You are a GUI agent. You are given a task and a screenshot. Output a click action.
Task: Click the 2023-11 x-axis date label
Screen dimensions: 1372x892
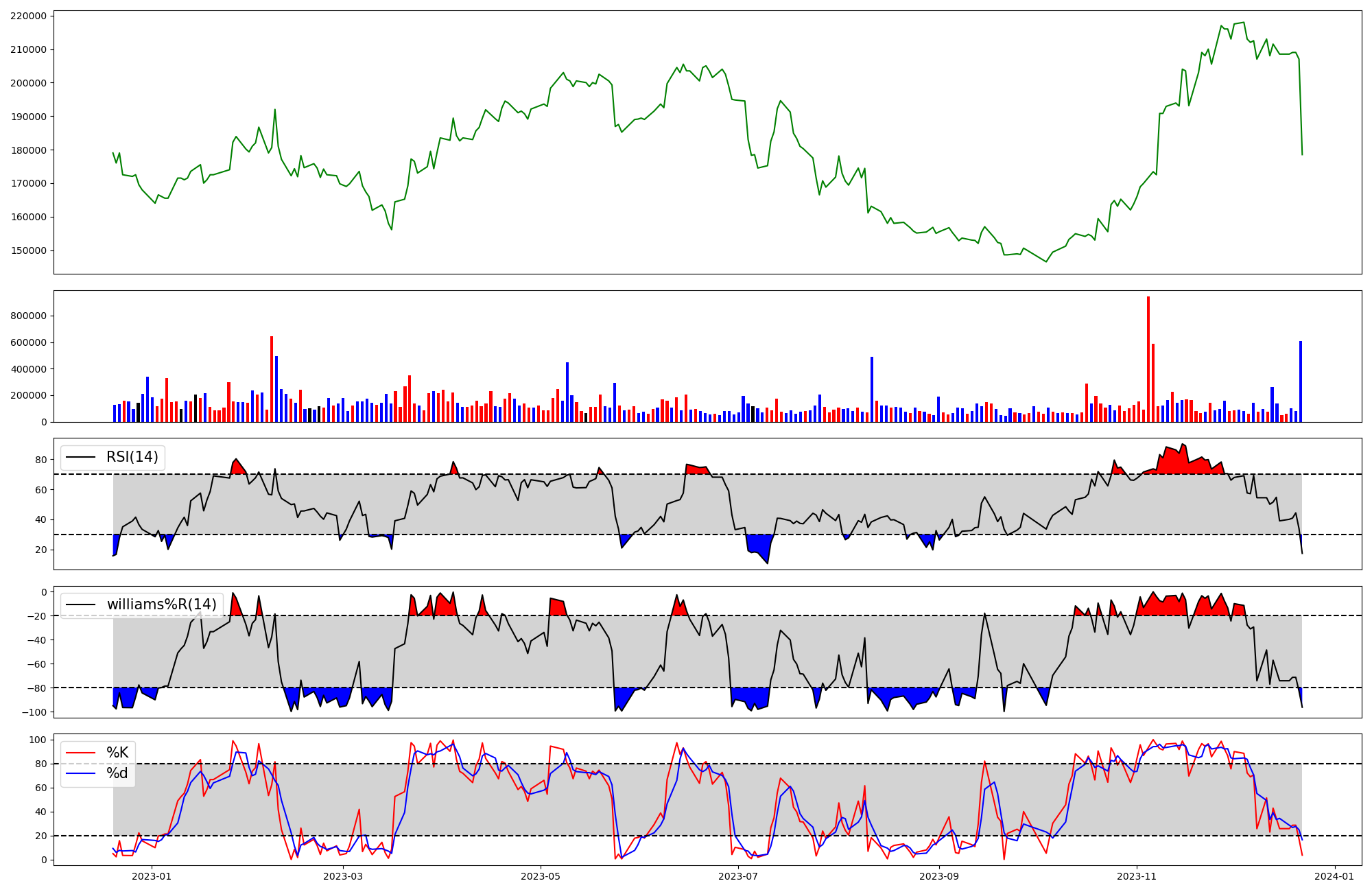[x=1137, y=876]
